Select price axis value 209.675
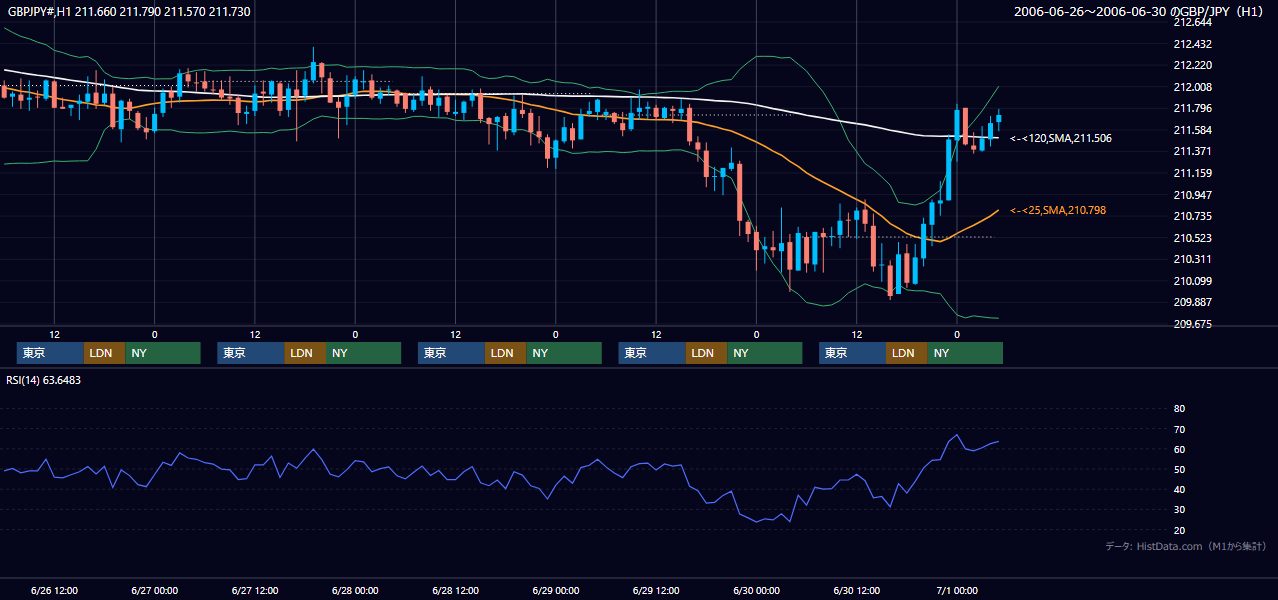This screenshot has height=600, width=1278. coord(1194,324)
